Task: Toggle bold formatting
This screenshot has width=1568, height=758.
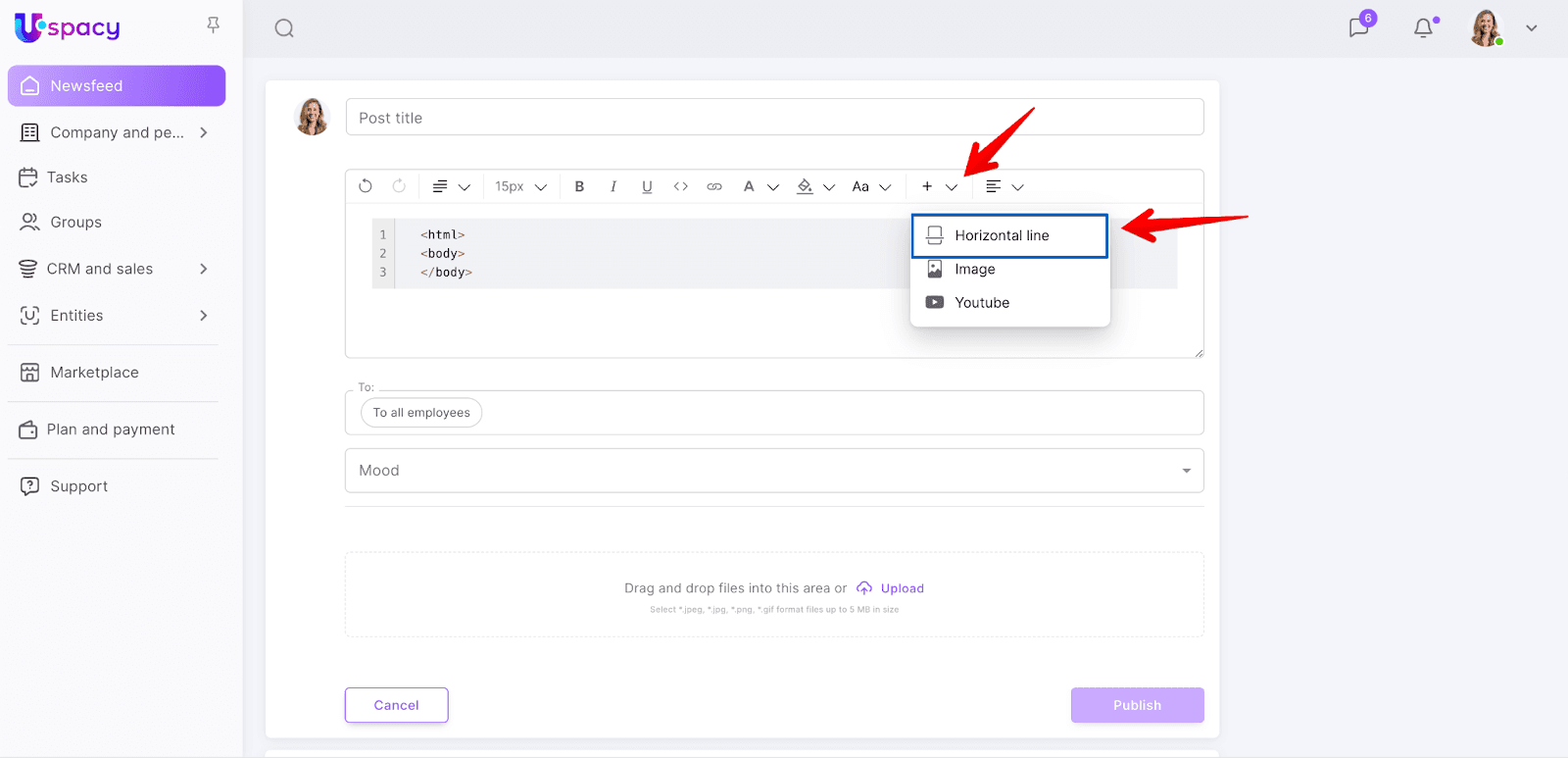Action: [579, 186]
